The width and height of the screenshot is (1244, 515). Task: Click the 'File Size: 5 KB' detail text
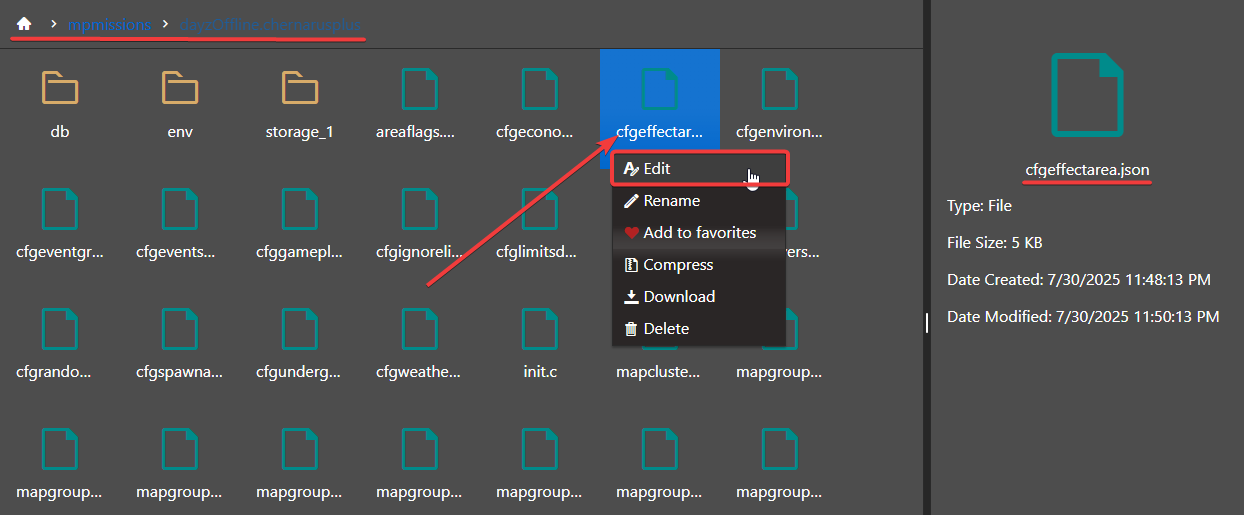click(996, 243)
